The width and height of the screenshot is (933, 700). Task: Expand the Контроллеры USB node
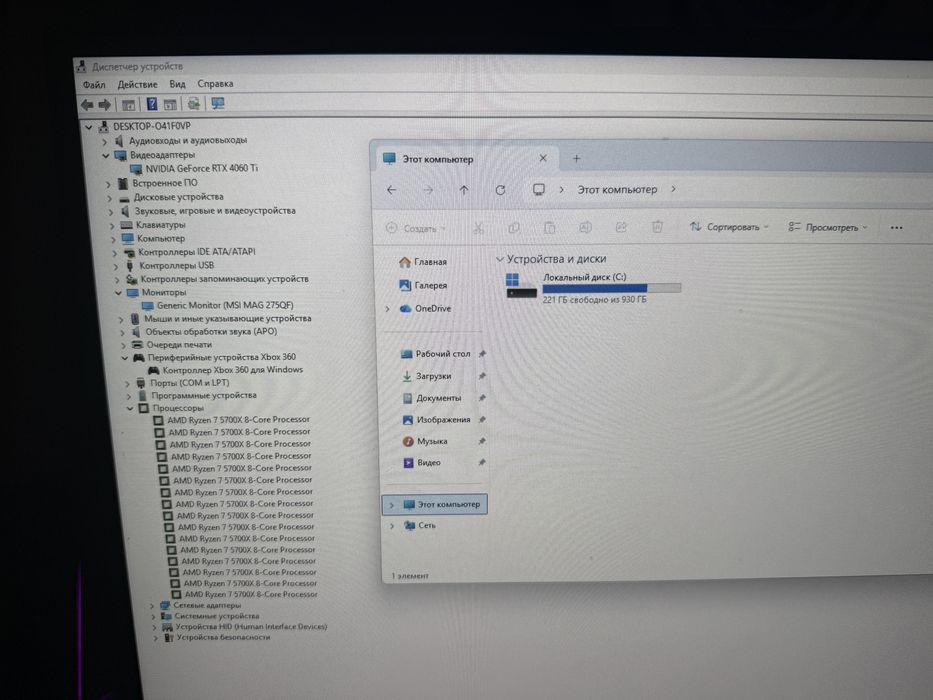115,266
